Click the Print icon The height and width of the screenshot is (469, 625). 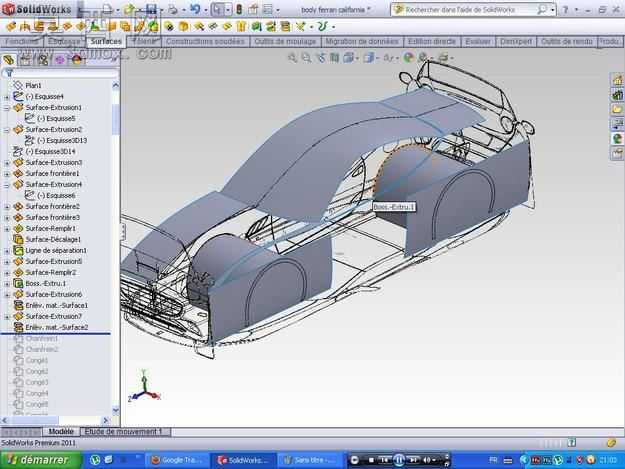point(173,9)
